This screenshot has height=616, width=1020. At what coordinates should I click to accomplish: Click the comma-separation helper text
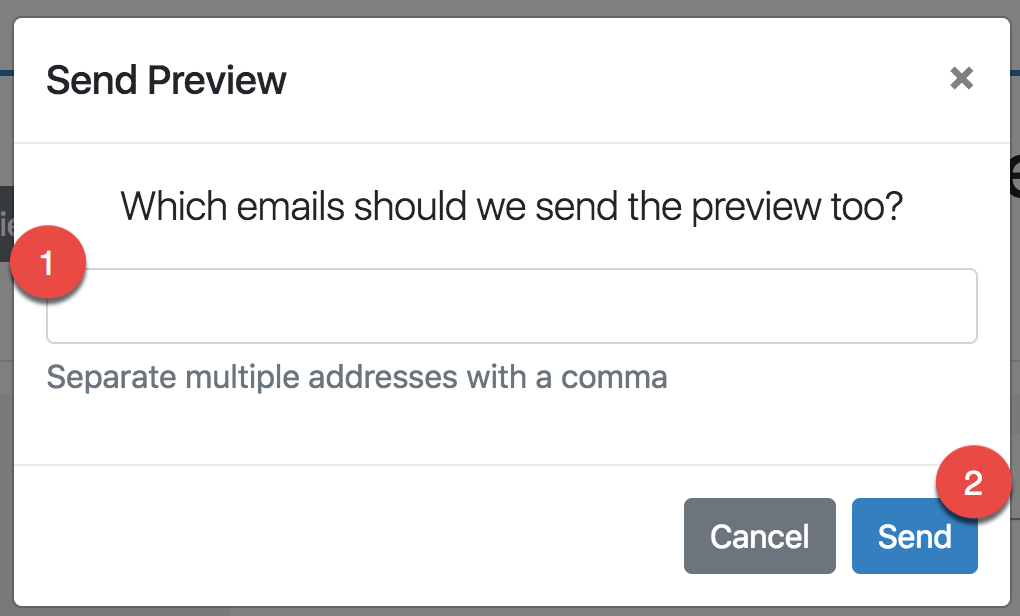[x=355, y=377]
